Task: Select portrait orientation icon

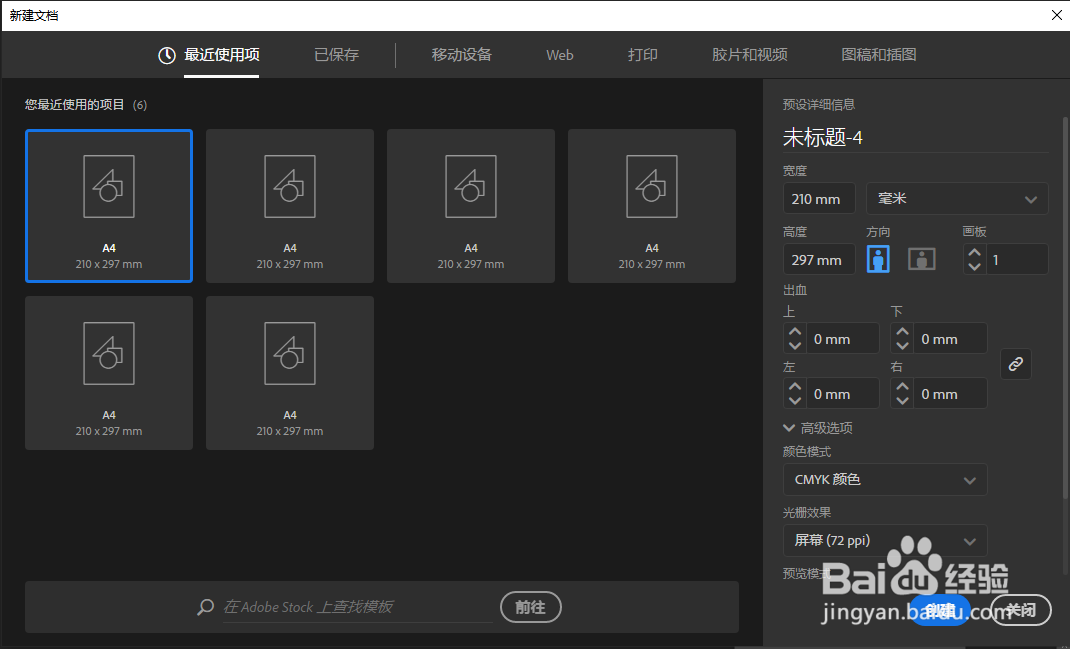Action: coord(878,259)
